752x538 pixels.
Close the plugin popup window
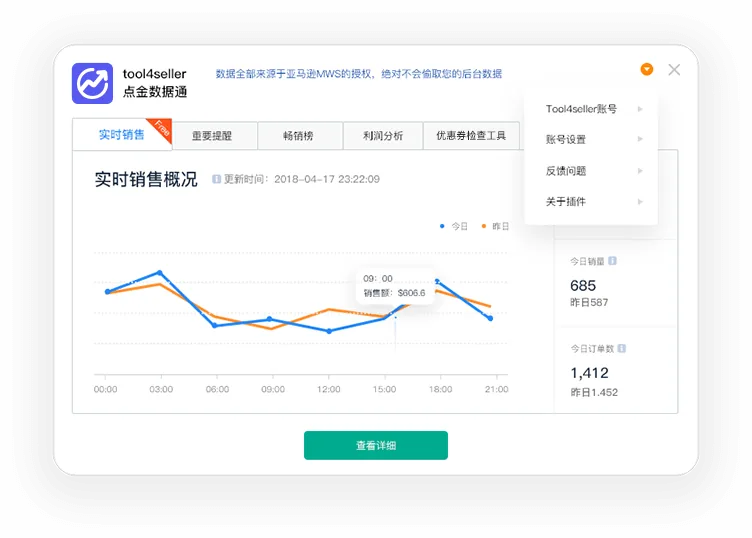click(674, 70)
